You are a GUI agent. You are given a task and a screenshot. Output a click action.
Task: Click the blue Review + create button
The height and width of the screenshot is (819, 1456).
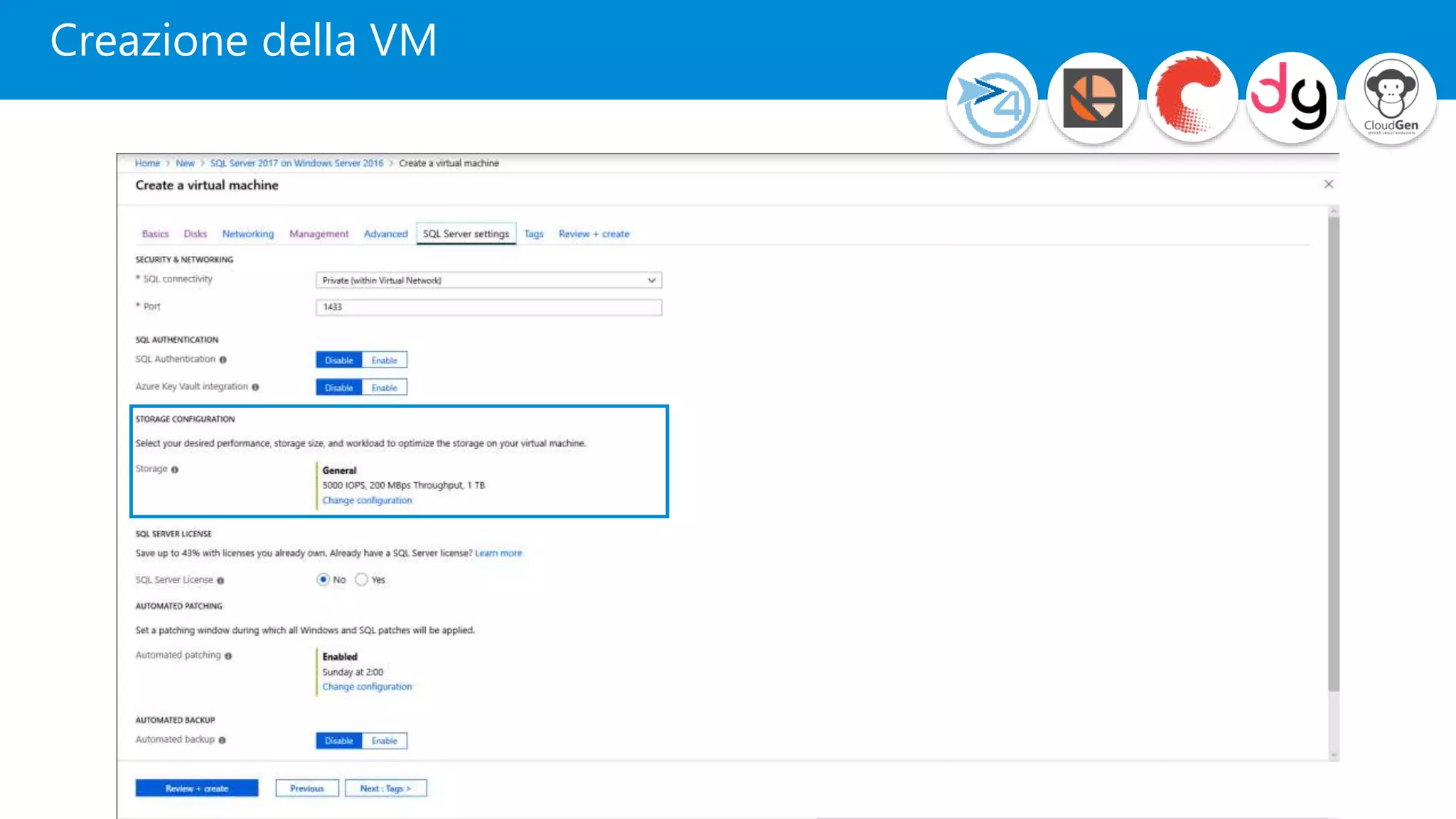pos(197,788)
